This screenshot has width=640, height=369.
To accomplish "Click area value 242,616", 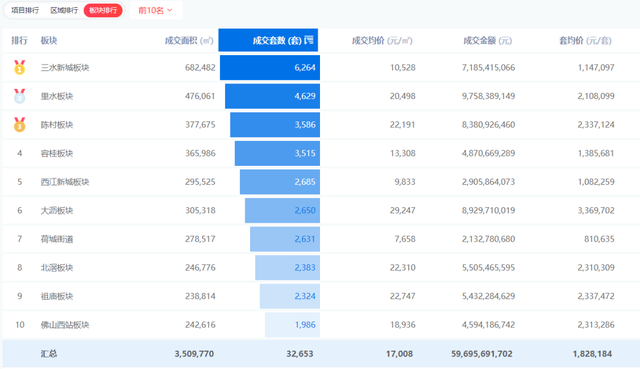I will pyautogui.click(x=200, y=325).
